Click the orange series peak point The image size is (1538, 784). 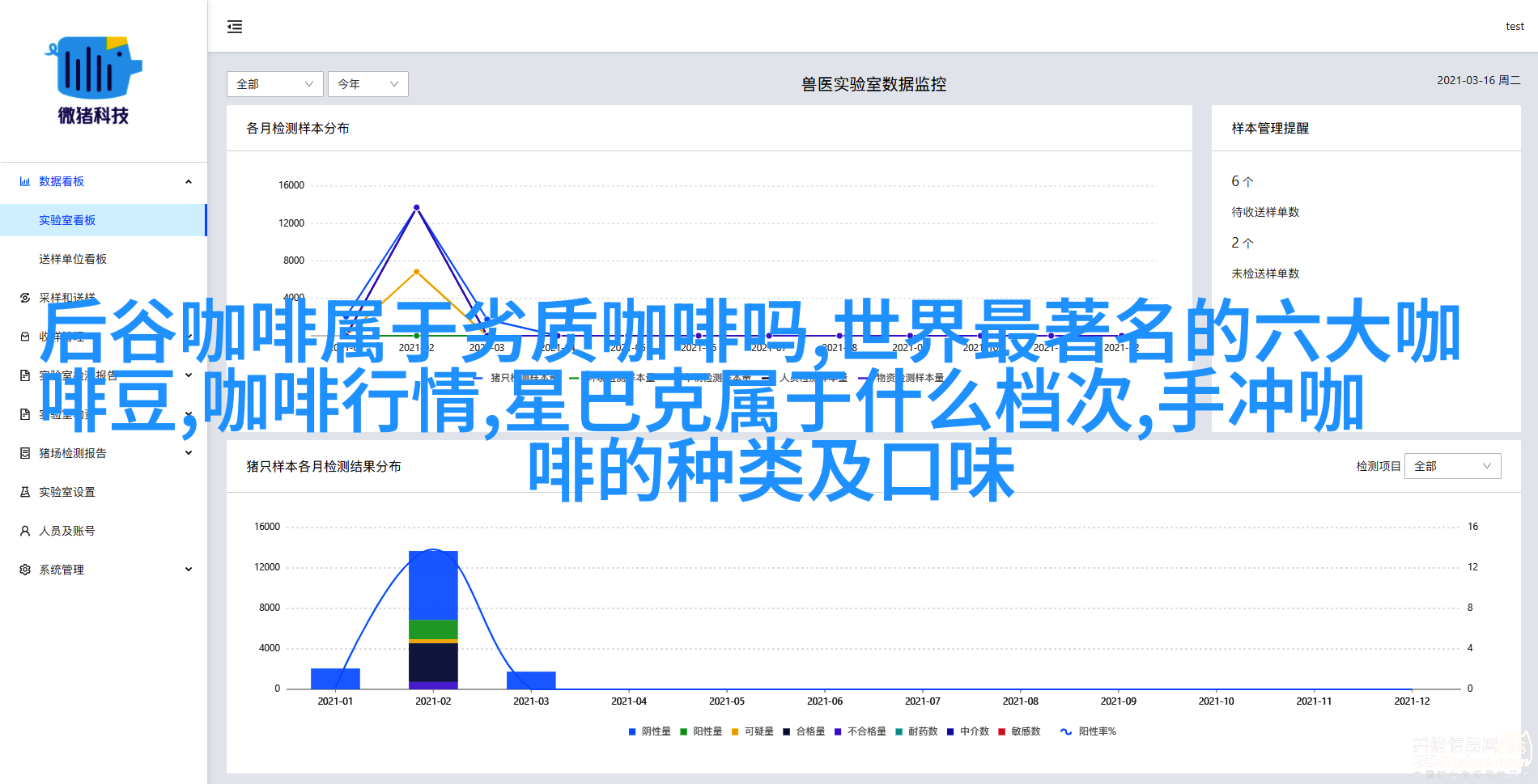[x=417, y=271]
